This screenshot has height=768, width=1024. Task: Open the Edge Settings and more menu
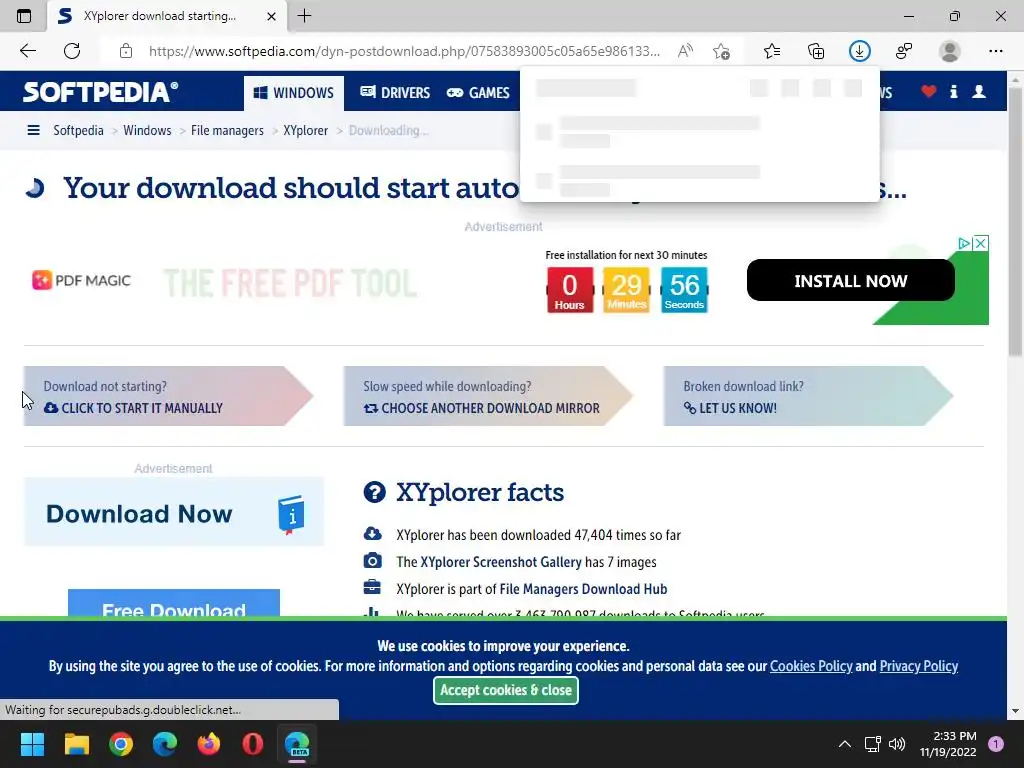tap(995, 51)
